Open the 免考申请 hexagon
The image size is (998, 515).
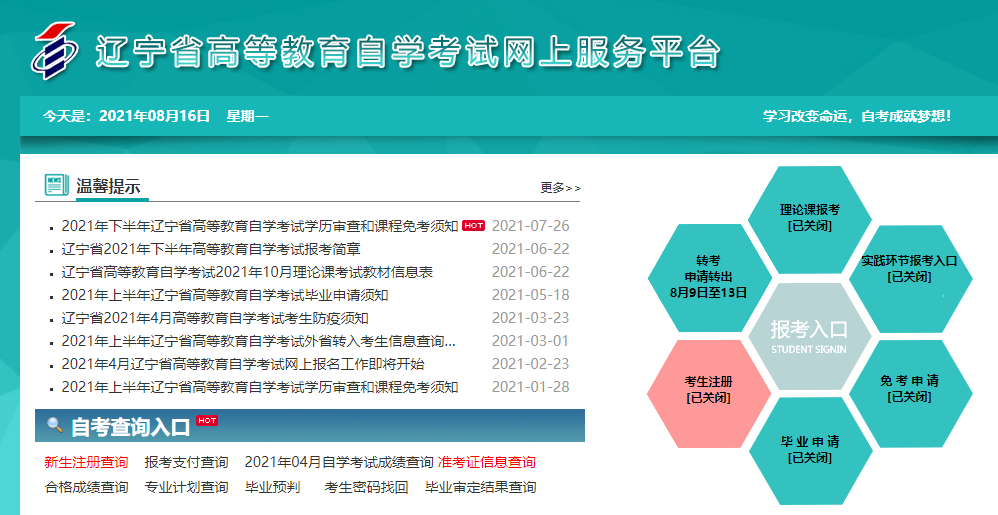click(x=909, y=388)
